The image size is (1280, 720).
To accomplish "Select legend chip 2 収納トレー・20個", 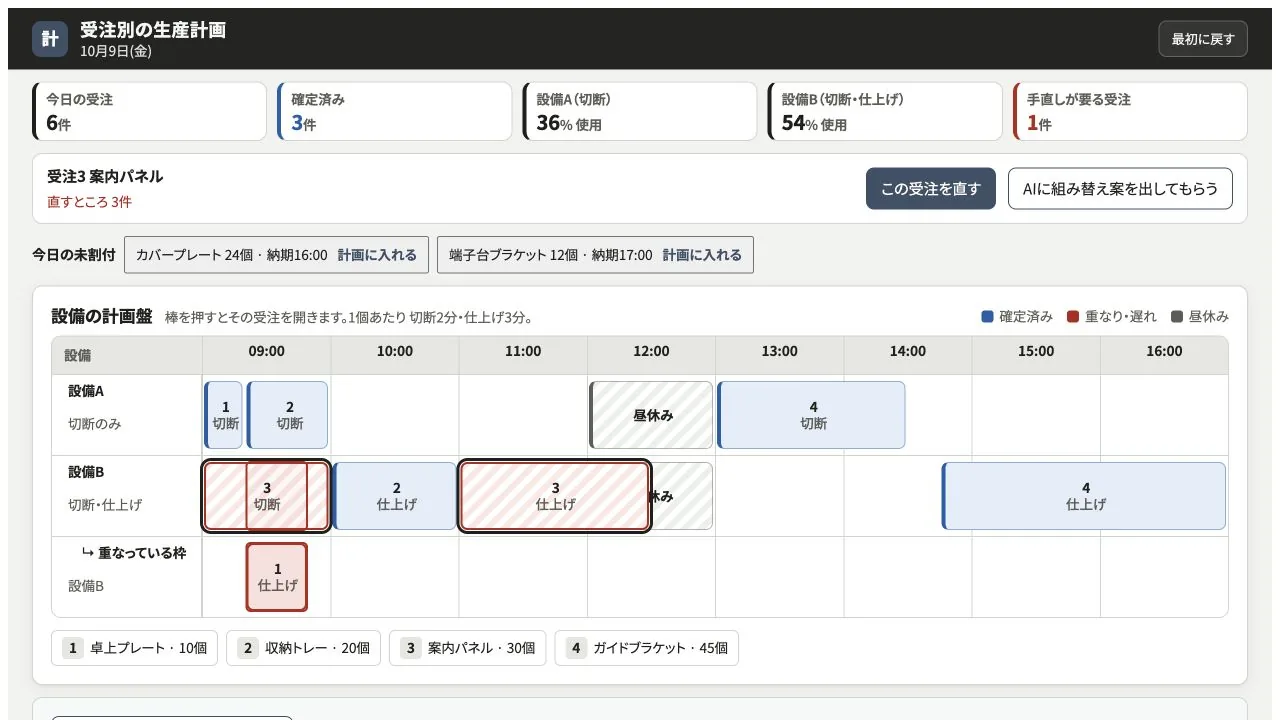I will pyautogui.click(x=303, y=648).
